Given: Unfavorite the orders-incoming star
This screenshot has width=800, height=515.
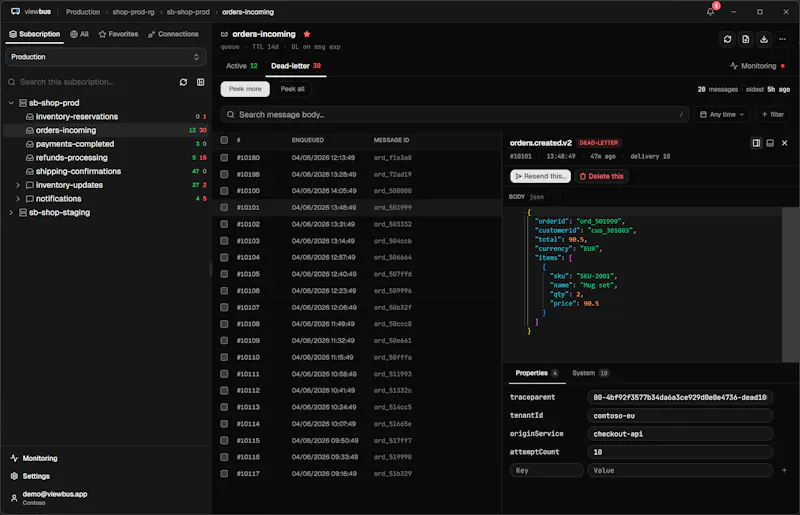Looking at the screenshot, I should coord(307,34).
